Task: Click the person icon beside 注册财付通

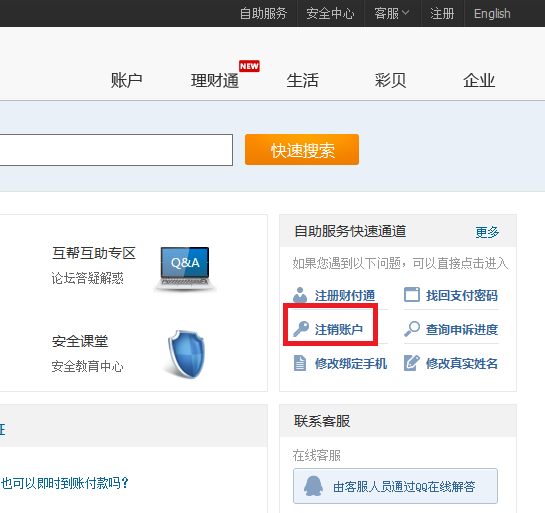Action: (300, 295)
